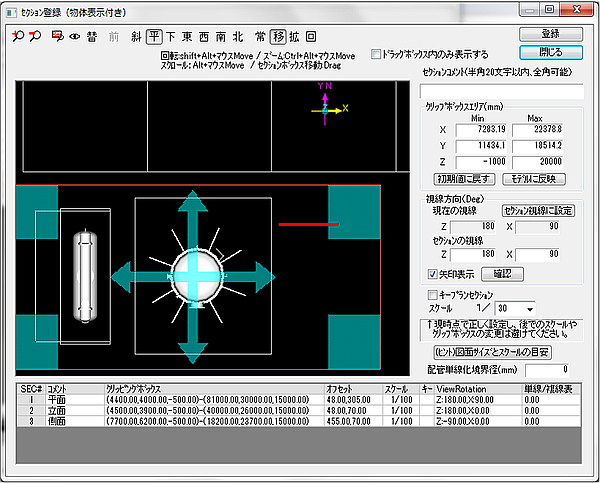The width and height of the screenshot is (600, 483).
Task: Click the X Min clip box field
Action: [479, 129]
